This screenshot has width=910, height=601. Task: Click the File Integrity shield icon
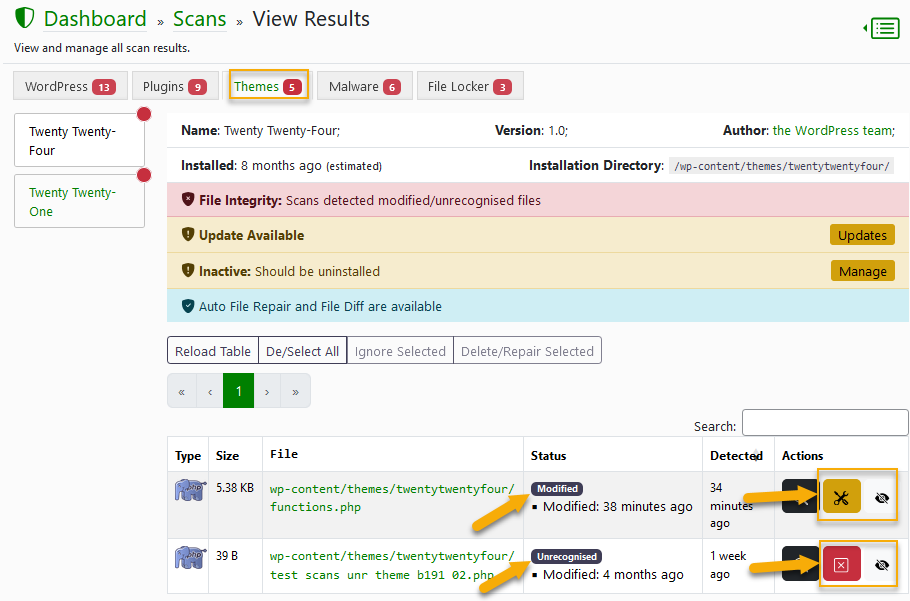click(x=188, y=200)
